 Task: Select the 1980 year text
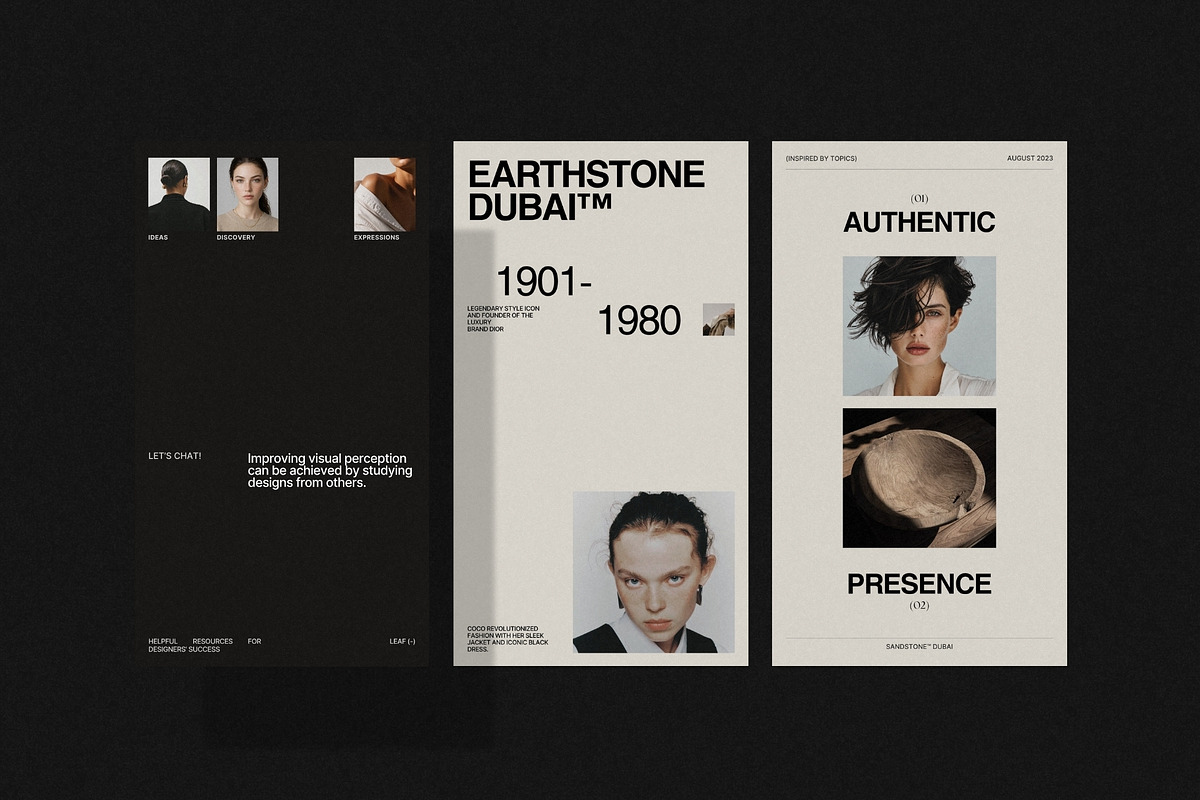pos(639,321)
